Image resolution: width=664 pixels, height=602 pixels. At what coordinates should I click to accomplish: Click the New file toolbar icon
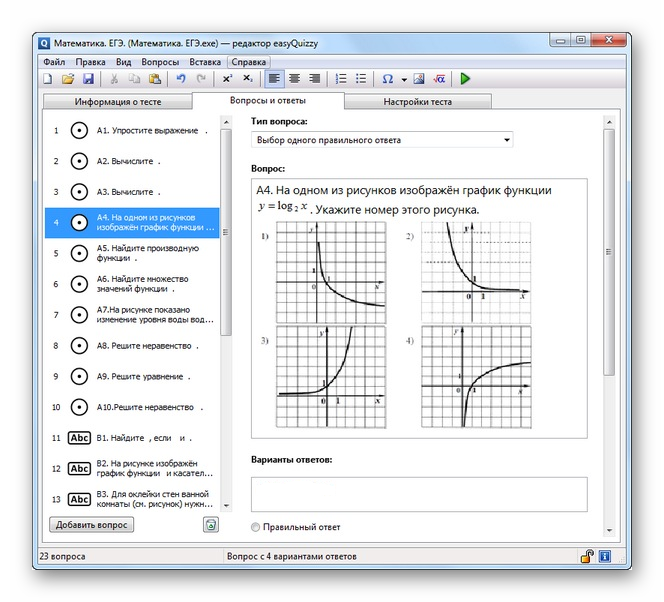[48, 79]
